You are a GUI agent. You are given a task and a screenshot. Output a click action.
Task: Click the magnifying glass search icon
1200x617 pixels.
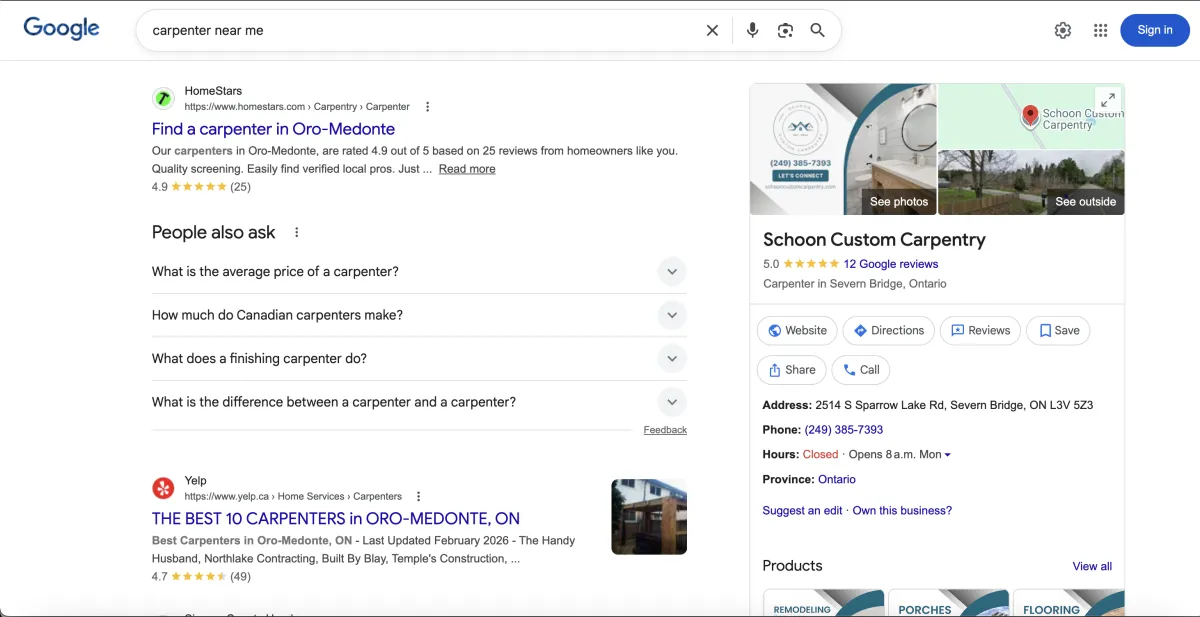[x=818, y=31]
